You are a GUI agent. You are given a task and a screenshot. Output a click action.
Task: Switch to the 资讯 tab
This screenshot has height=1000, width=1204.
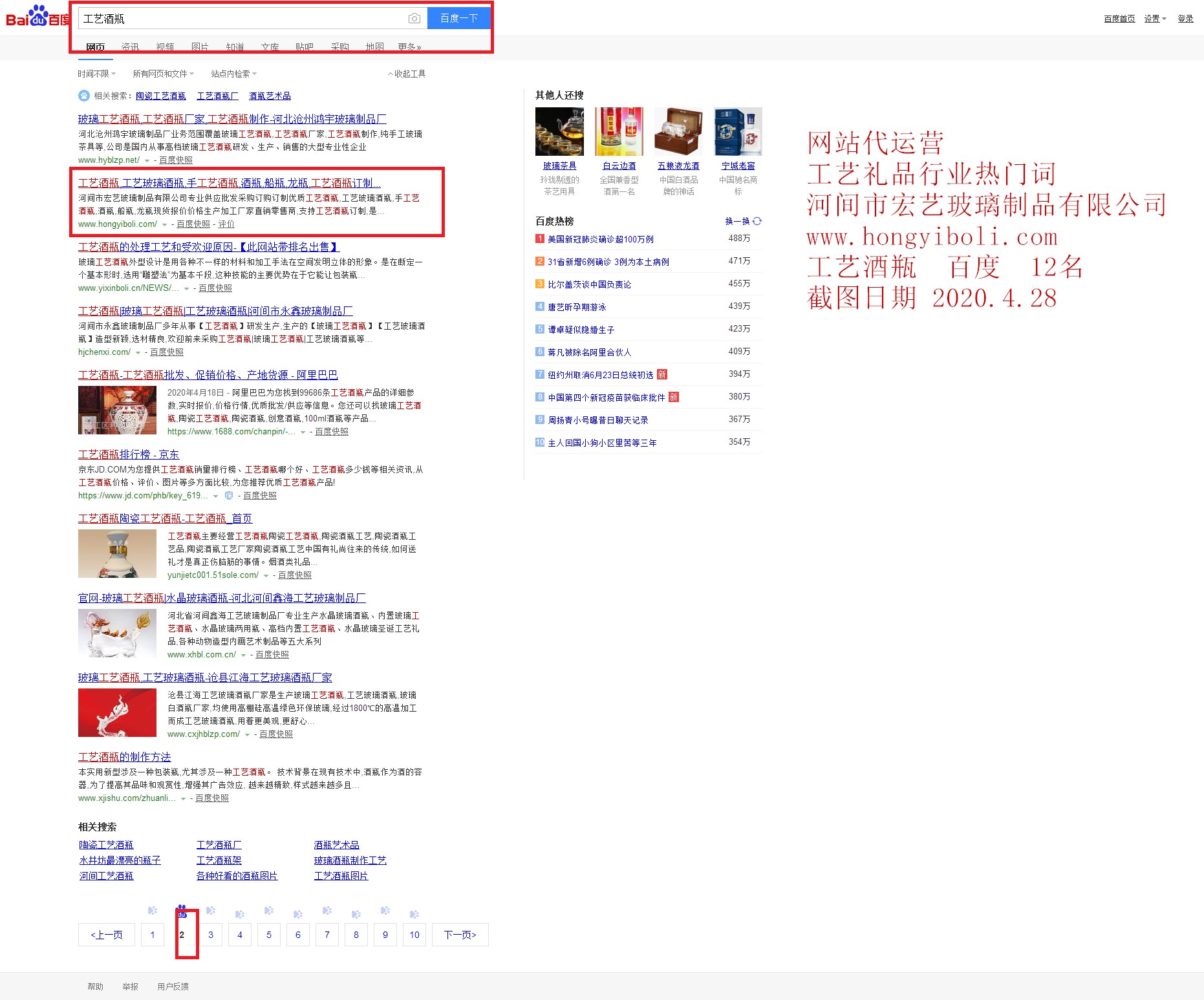[x=130, y=47]
